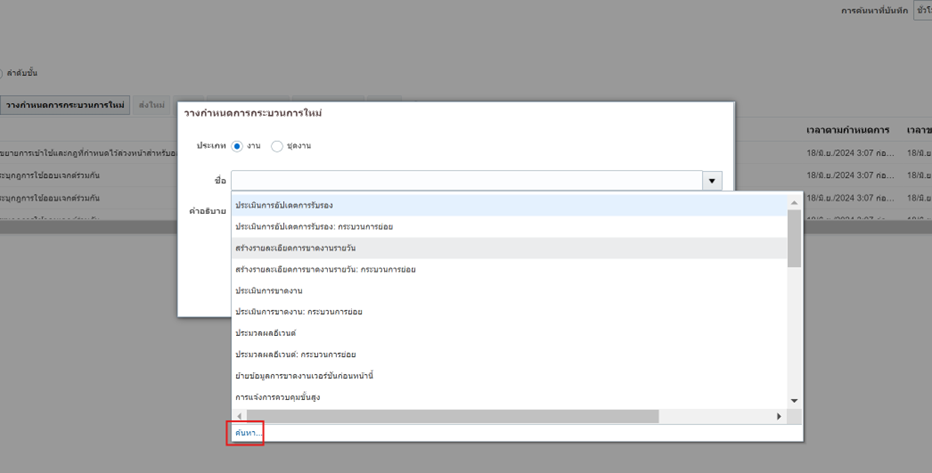Pick 'ประเมินการขาดงาน' from dropdown list

[268, 291]
